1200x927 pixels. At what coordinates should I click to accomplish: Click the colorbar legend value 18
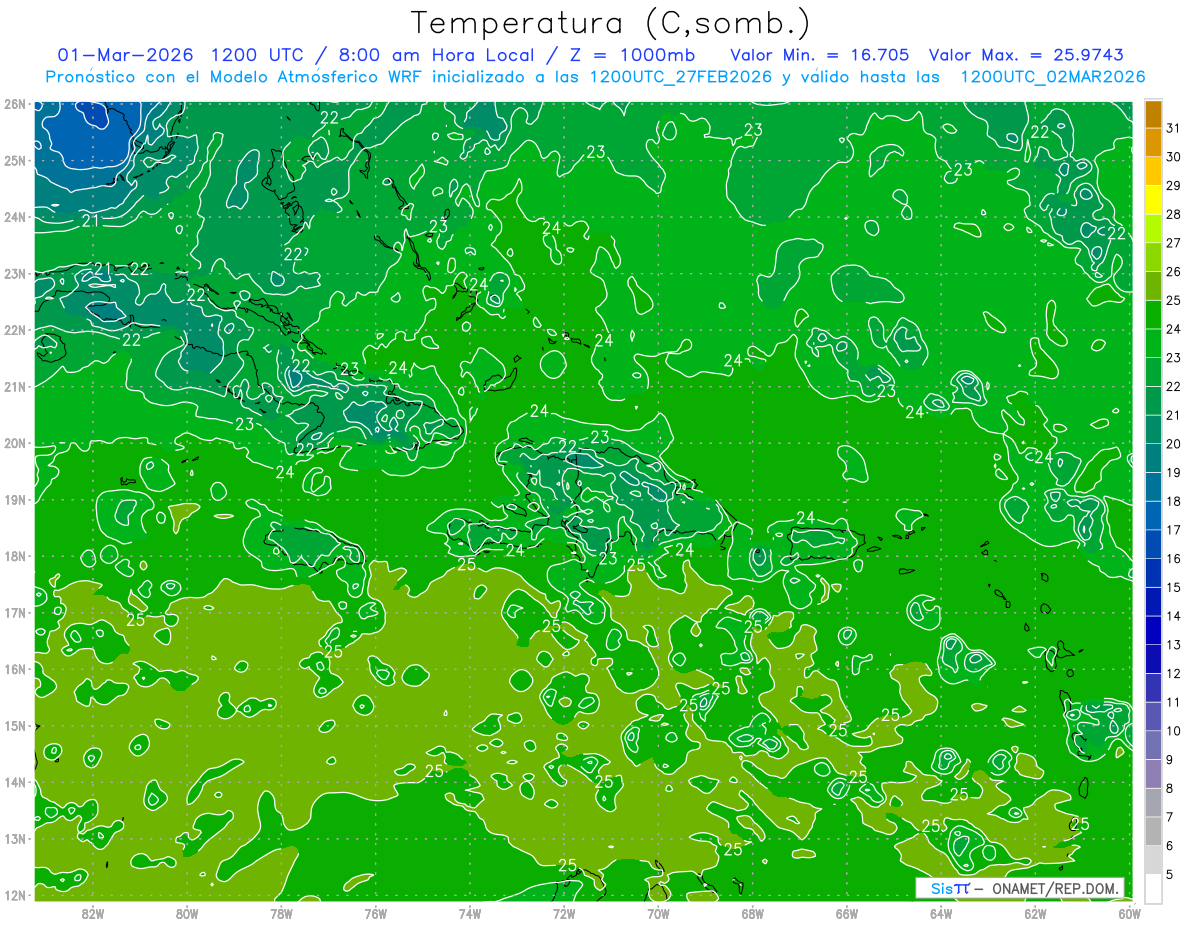click(1174, 501)
